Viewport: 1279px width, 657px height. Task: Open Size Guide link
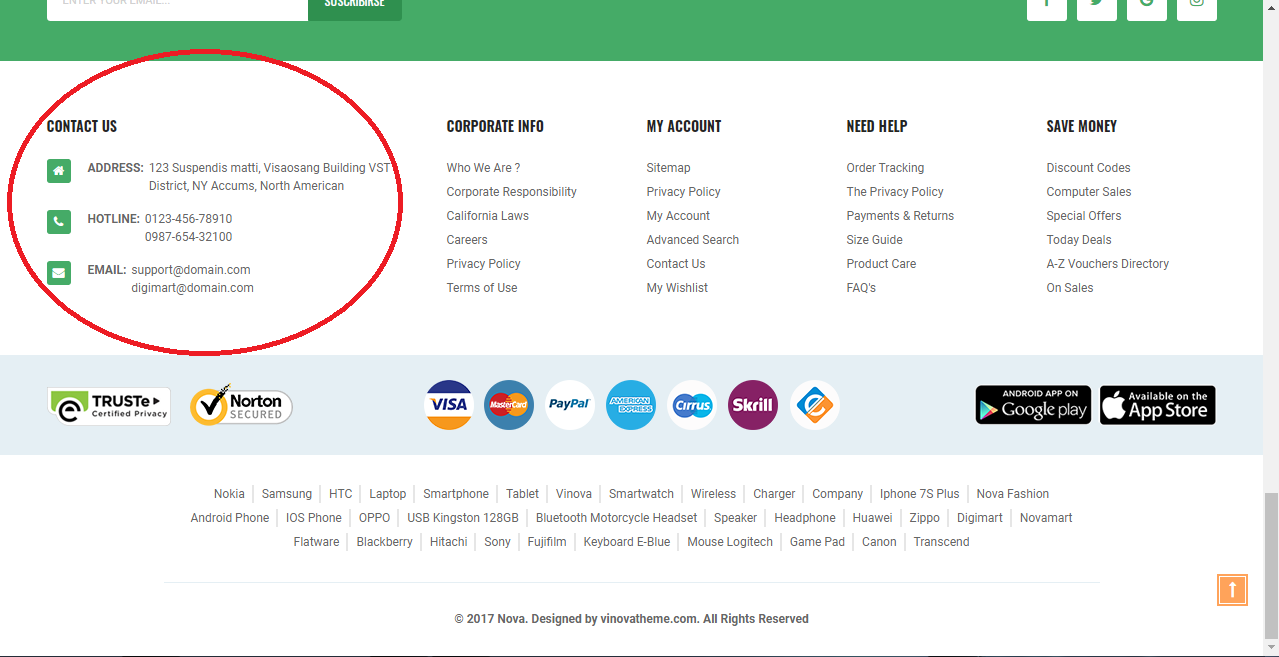point(874,240)
